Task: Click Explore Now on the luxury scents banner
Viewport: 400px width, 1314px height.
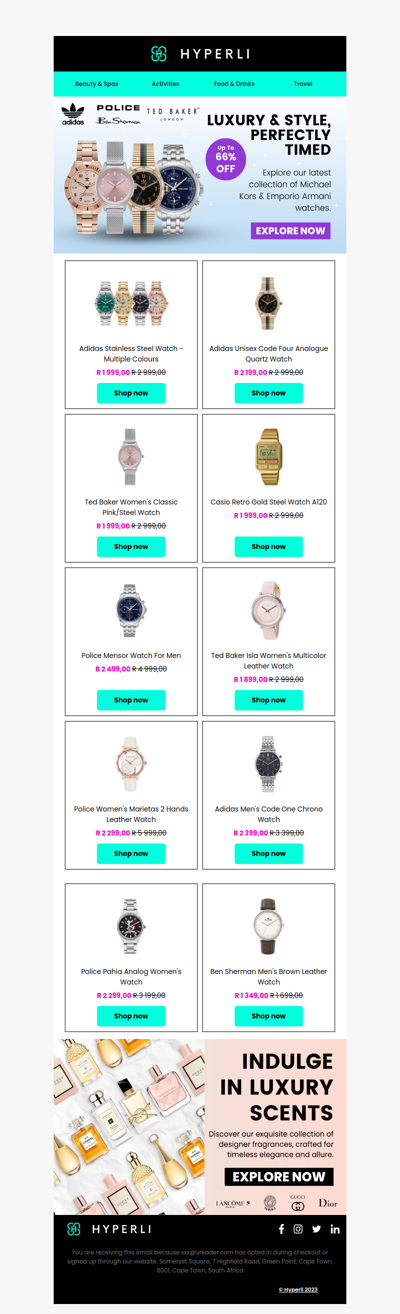Action: click(279, 1177)
